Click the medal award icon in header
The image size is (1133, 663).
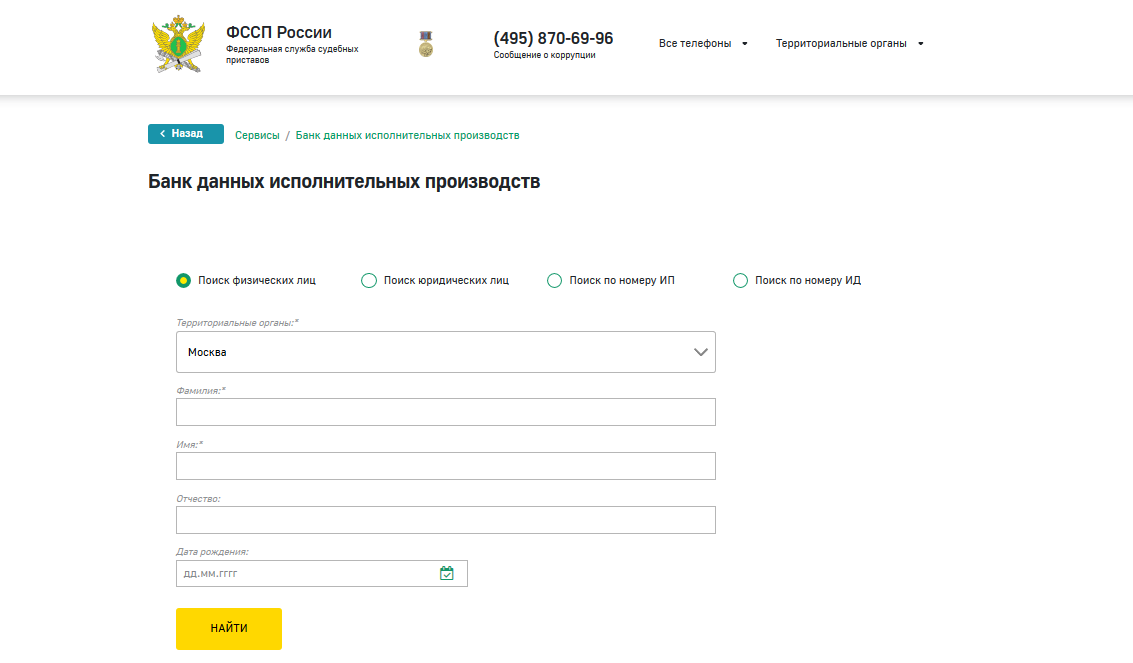click(x=426, y=44)
